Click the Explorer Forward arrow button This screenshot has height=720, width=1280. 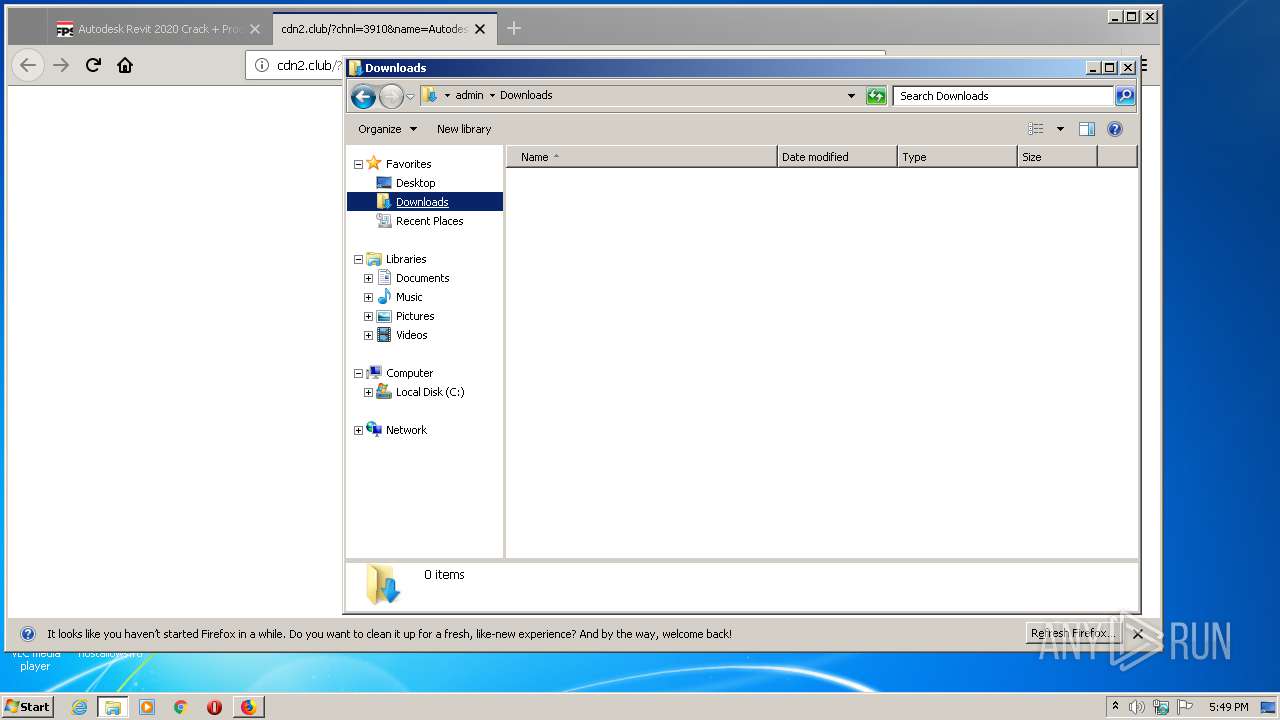(391, 96)
